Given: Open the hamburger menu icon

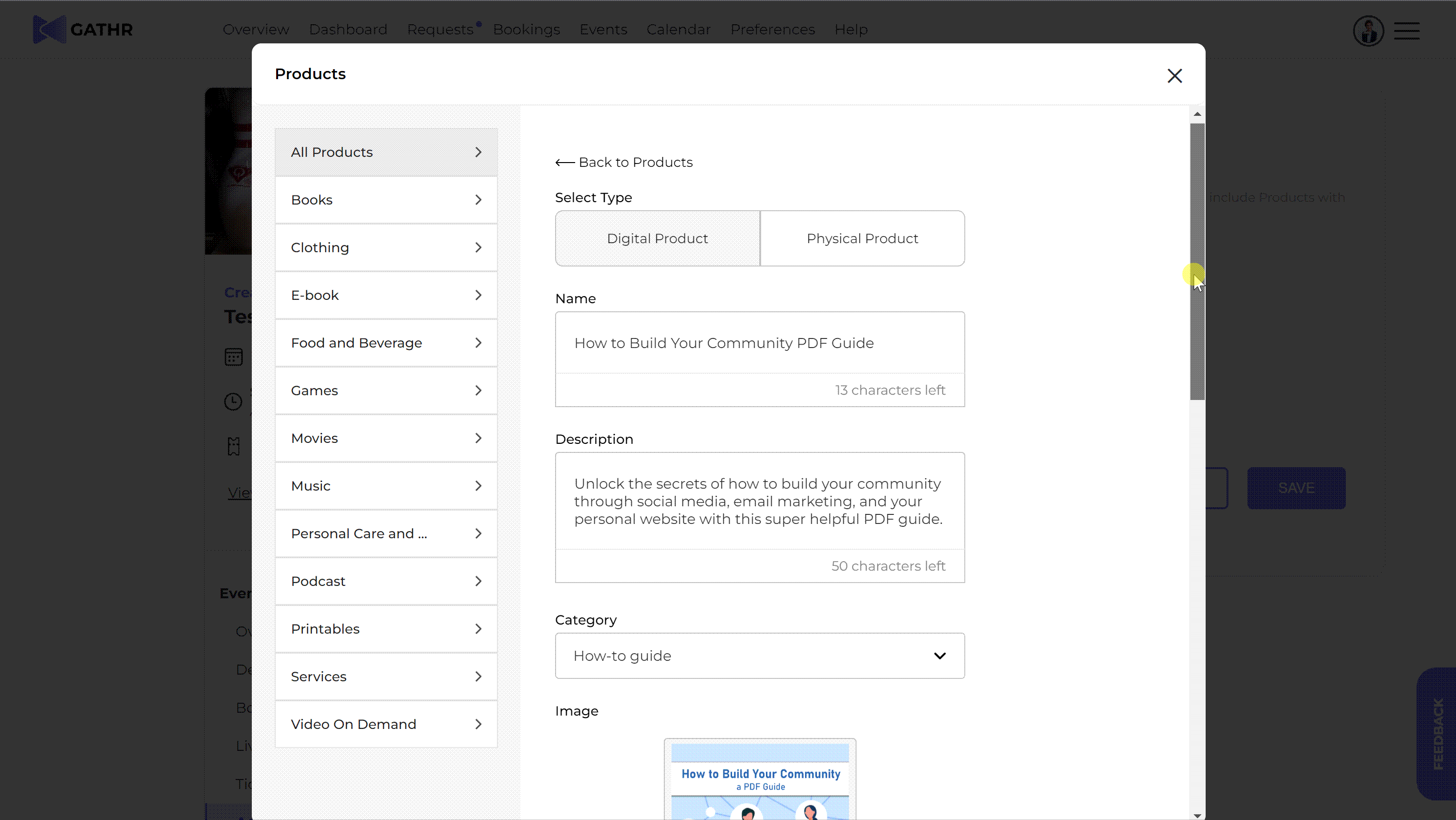Looking at the screenshot, I should click(1406, 31).
